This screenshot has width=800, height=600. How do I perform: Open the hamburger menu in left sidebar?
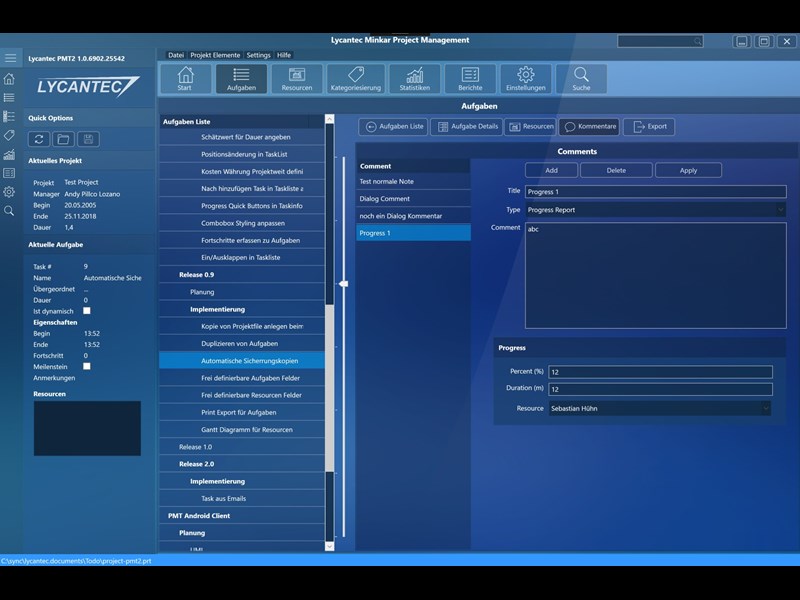(10, 58)
